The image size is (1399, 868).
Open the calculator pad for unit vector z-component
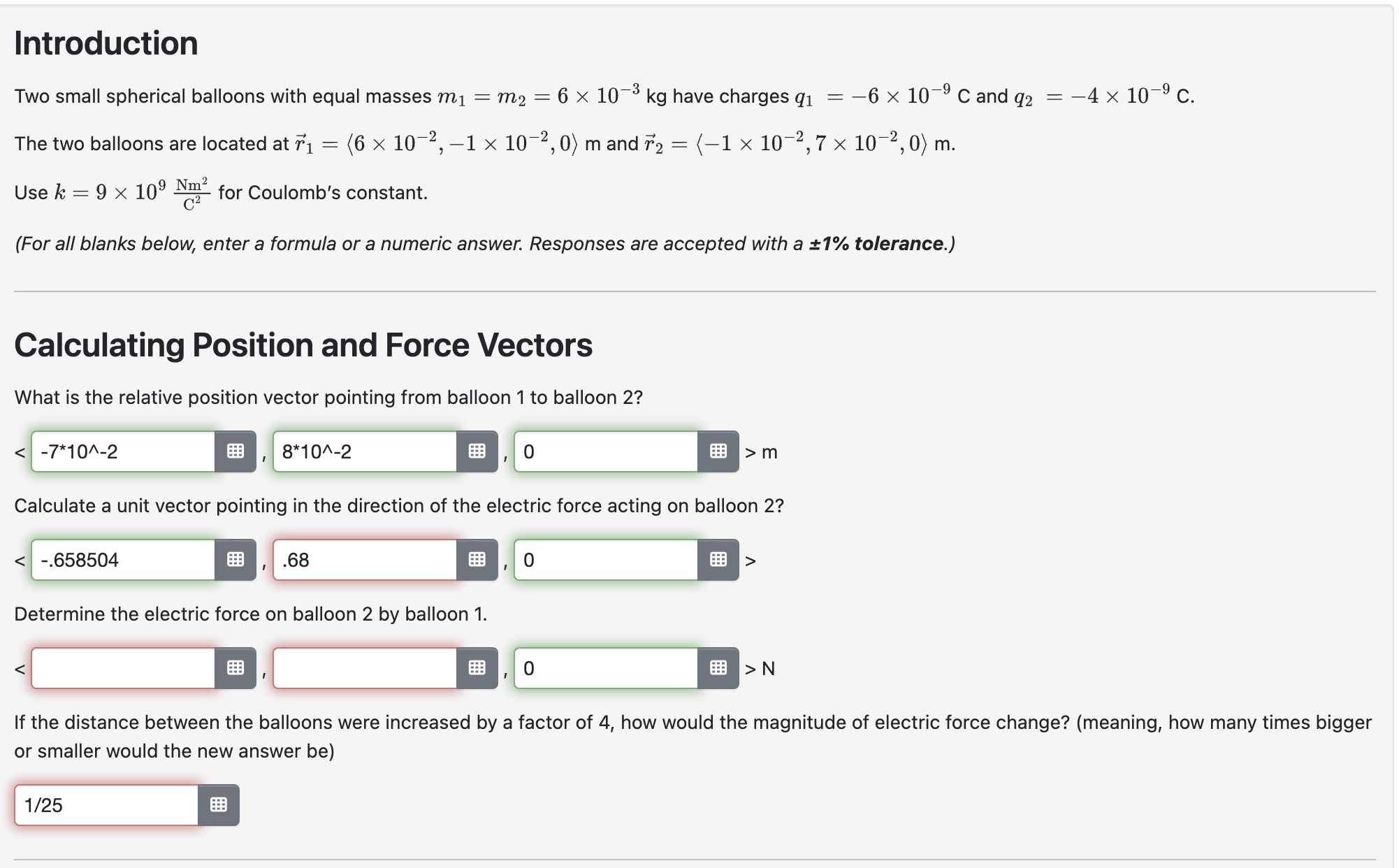[x=717, y=559]
